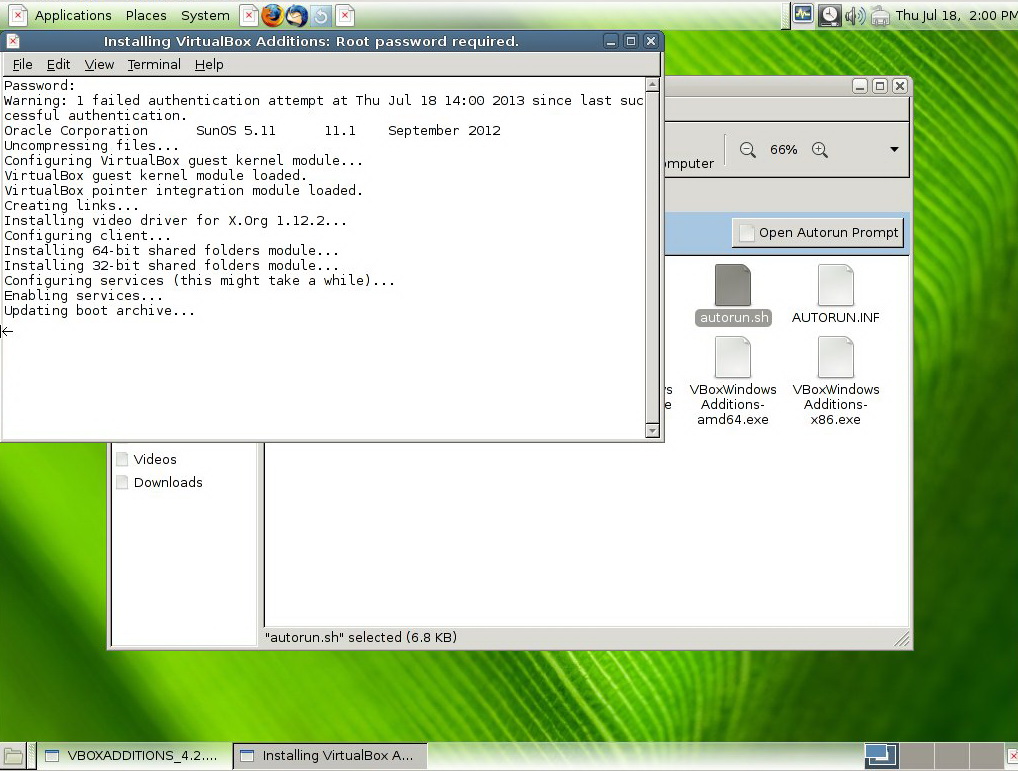The width and height of the screenshot is (1018, 771).
Task: Click the terminal window title bar icon
Action: point(13,42)
